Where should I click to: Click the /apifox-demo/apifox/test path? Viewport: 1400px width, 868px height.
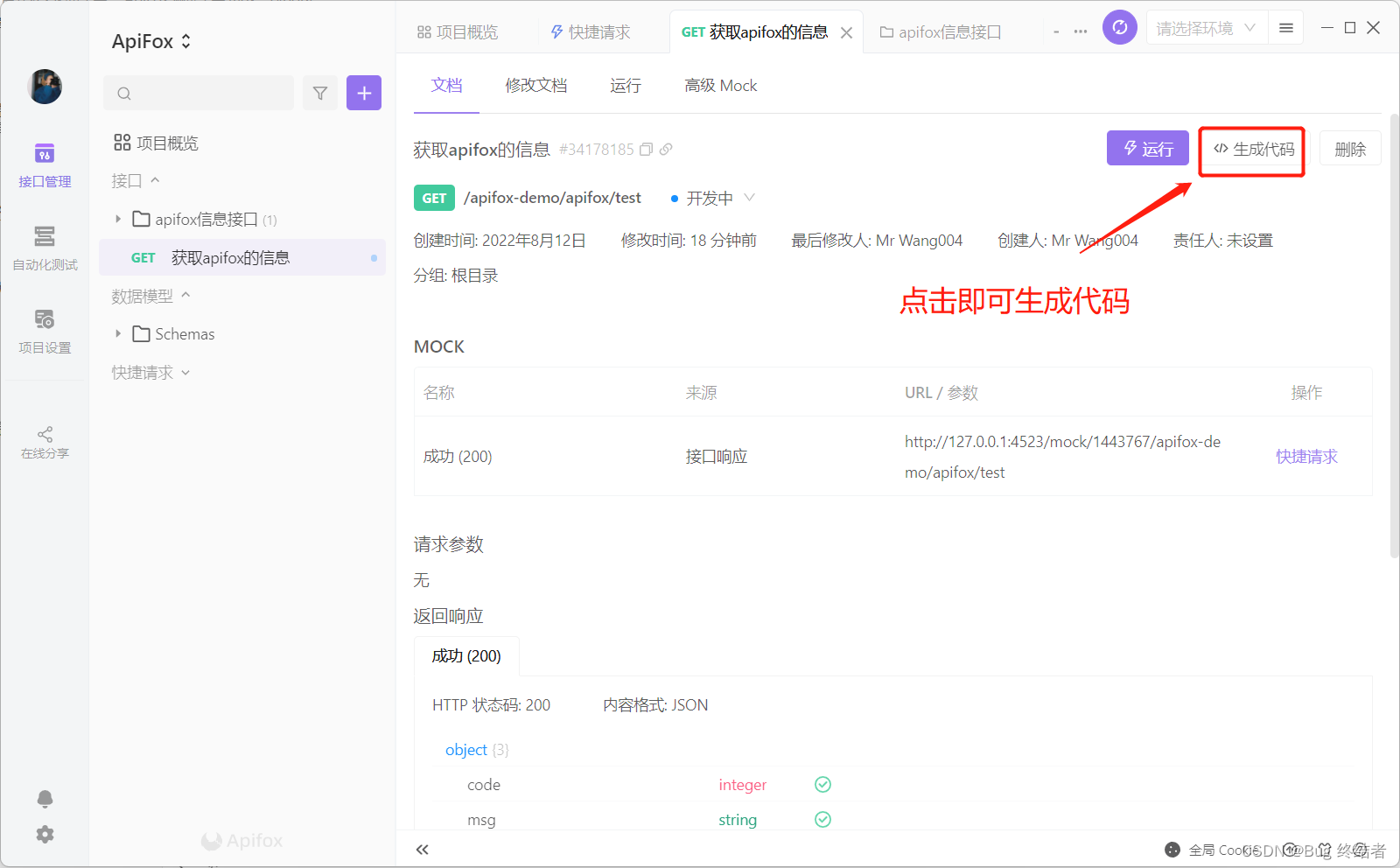pos(552,198)
